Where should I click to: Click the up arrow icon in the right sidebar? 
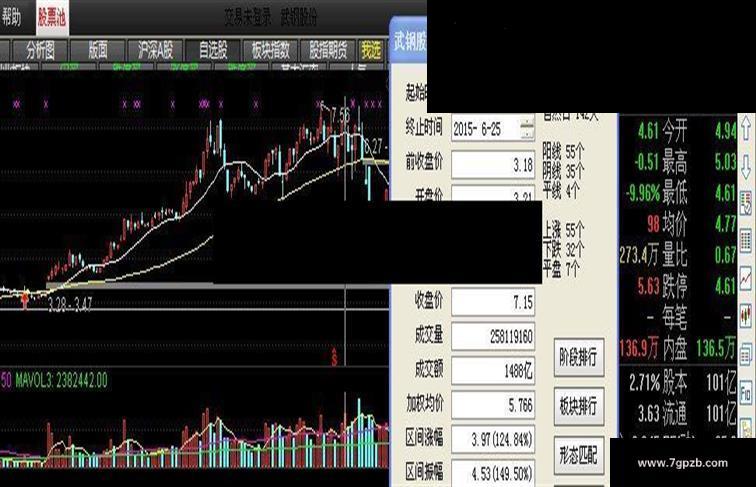[746, 127]
